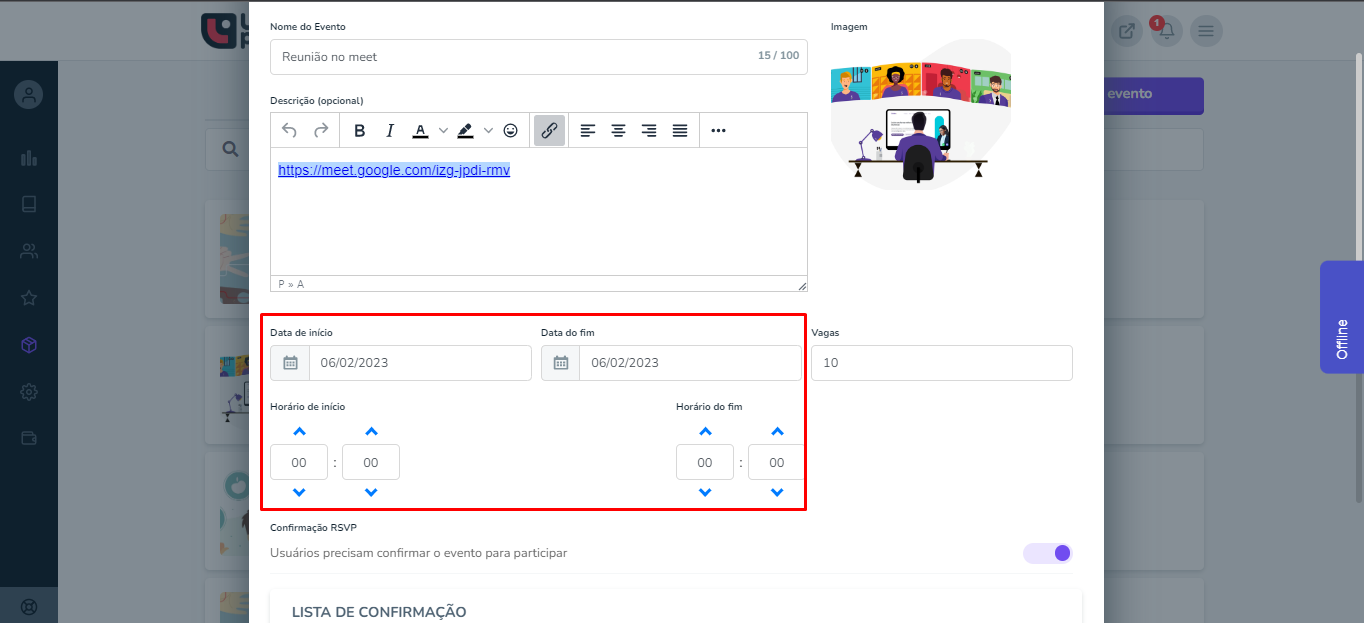Viewport: 1364px width, 623px height.
Task: Justify the text
Action: pyautogui.click(x=680, y=130)
